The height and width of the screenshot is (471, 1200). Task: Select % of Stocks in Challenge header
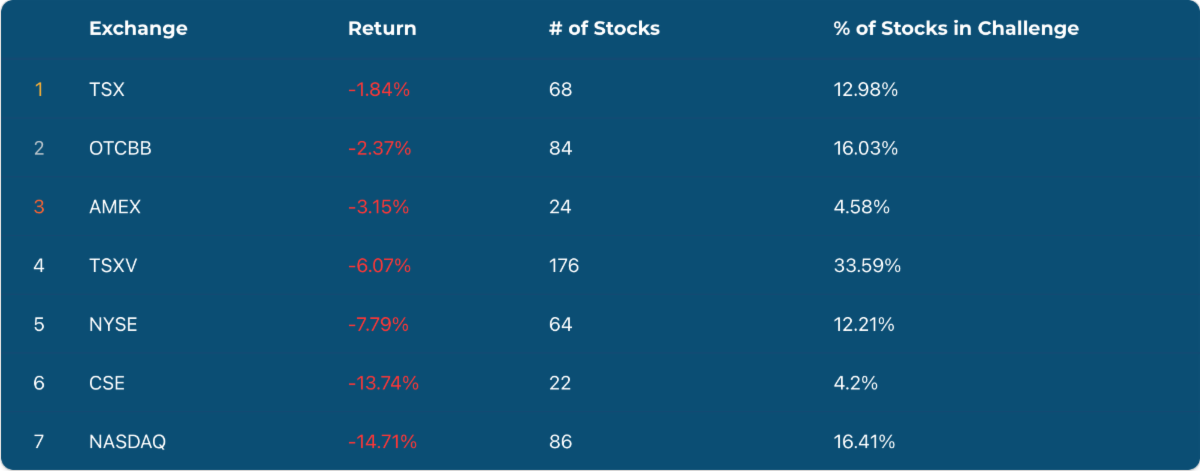click(x=955, y=29)
